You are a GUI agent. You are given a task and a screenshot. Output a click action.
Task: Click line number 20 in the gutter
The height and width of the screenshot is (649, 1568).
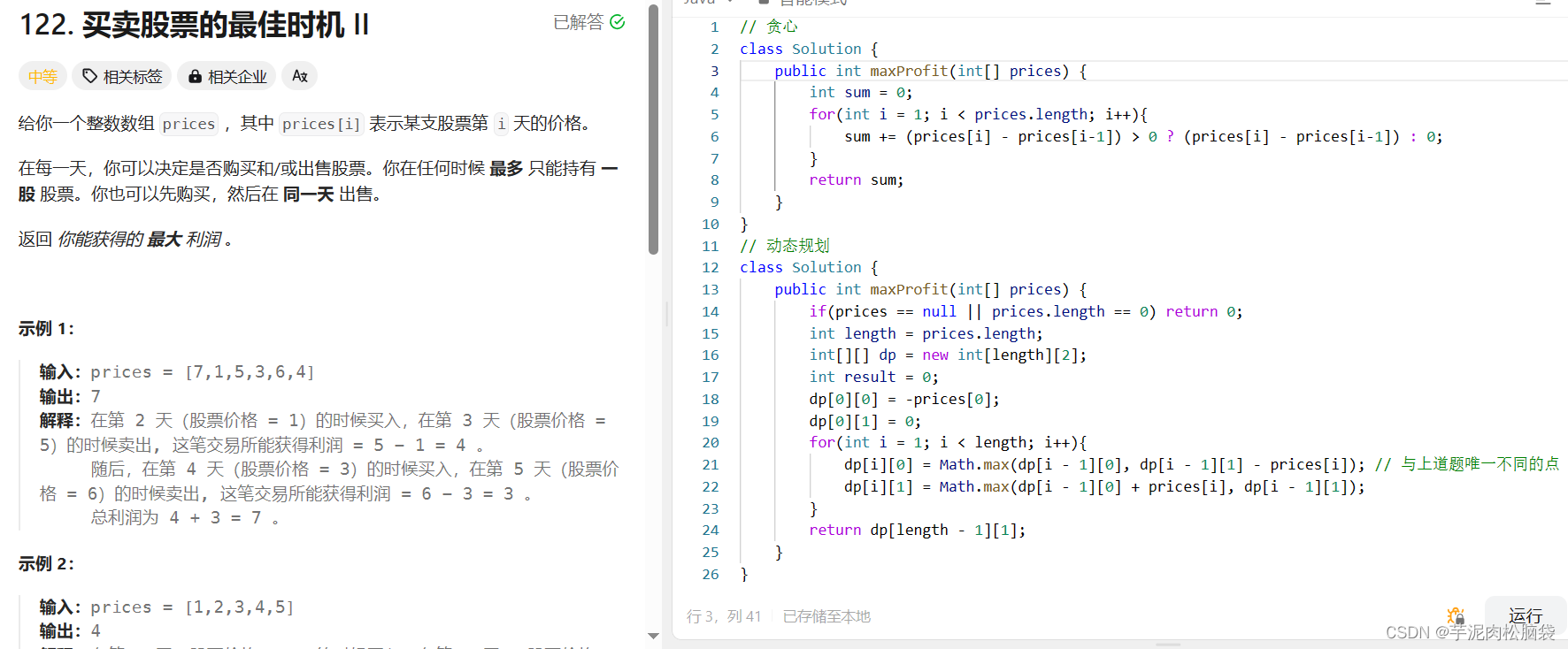[711, 443]
